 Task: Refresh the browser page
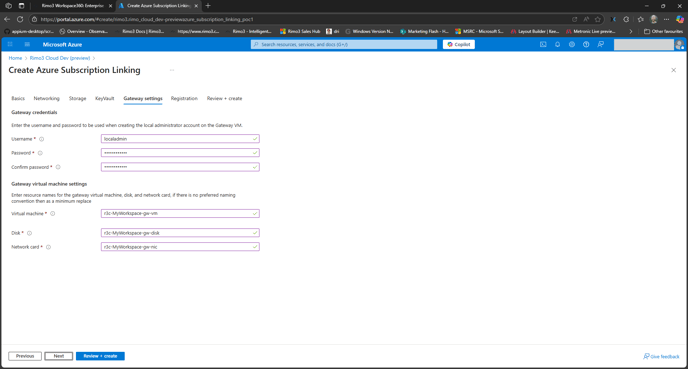click(x=20, y=19)
